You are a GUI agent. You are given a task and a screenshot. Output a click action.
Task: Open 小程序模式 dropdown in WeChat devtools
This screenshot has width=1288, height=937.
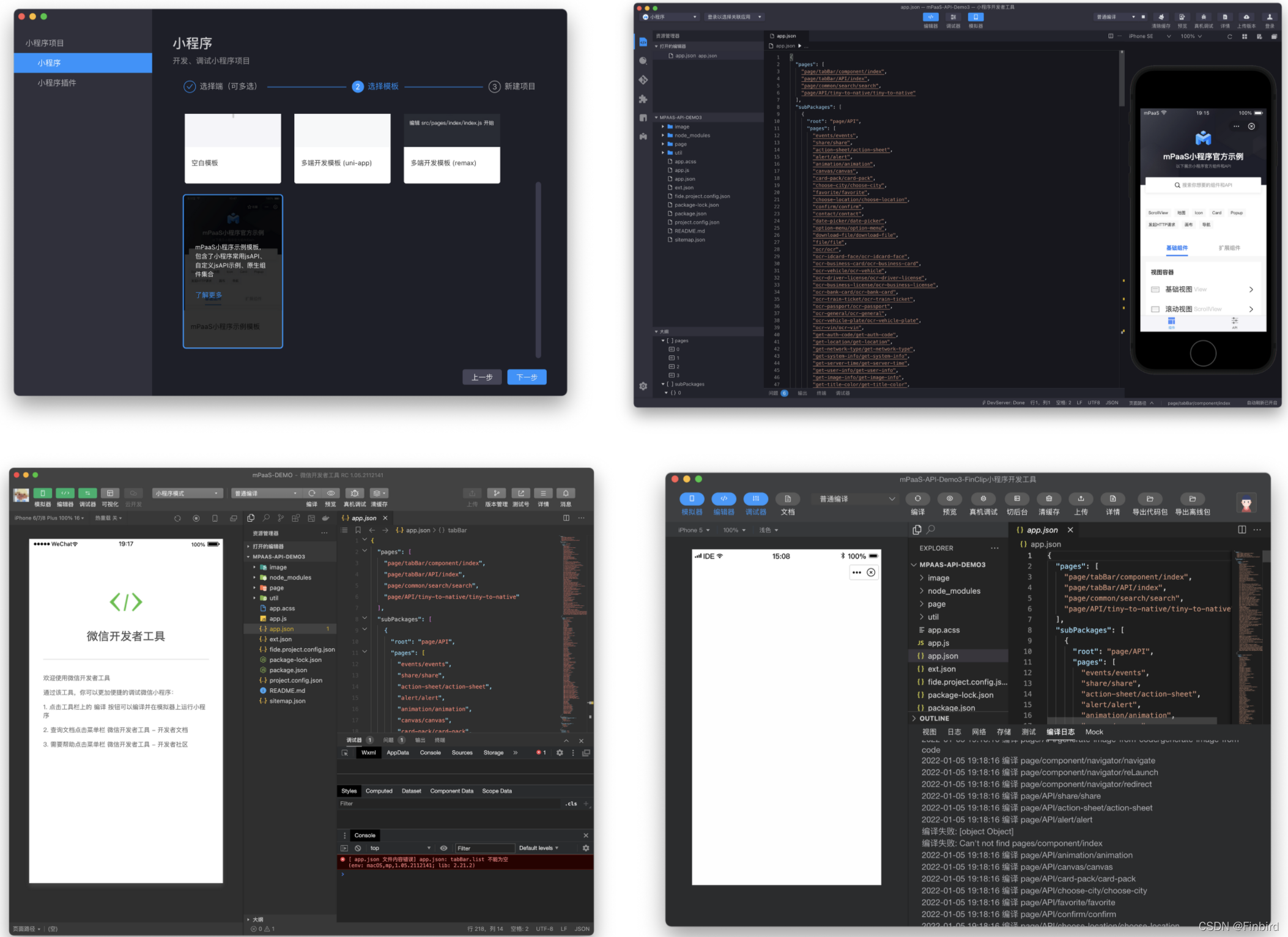tap(187, 493)
